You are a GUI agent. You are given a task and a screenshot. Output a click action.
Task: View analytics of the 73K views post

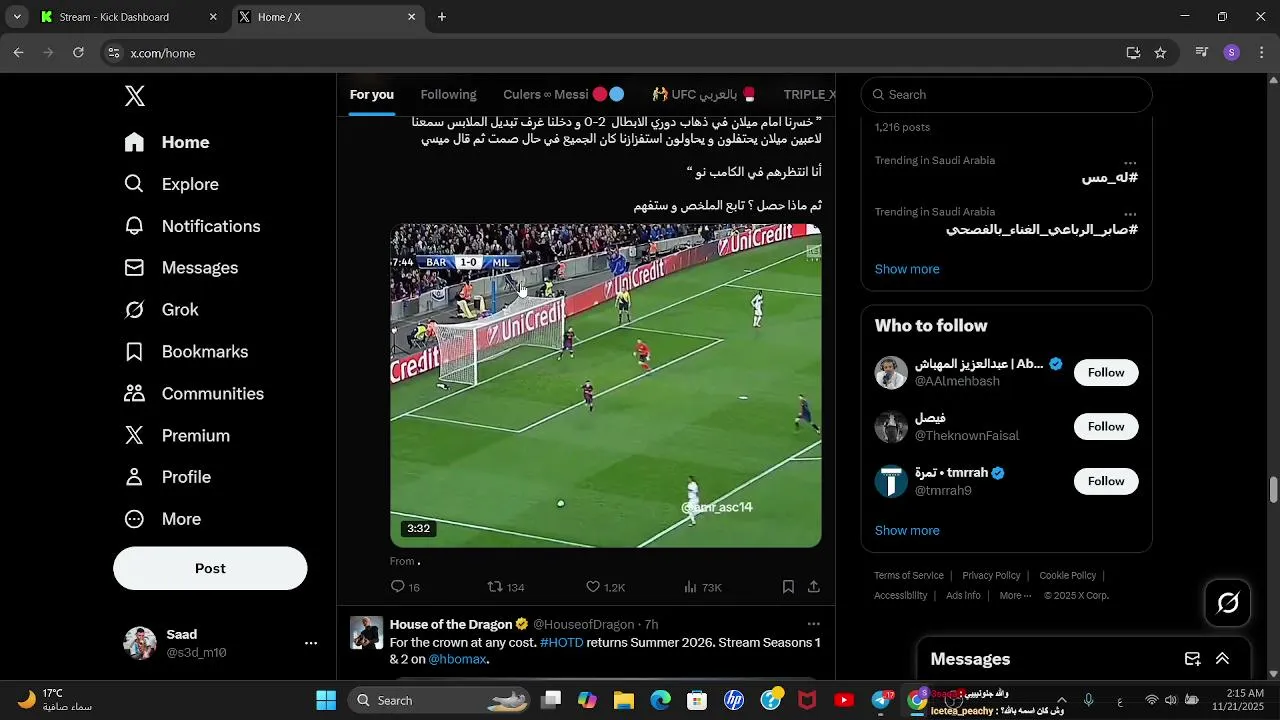coord(702,587)
